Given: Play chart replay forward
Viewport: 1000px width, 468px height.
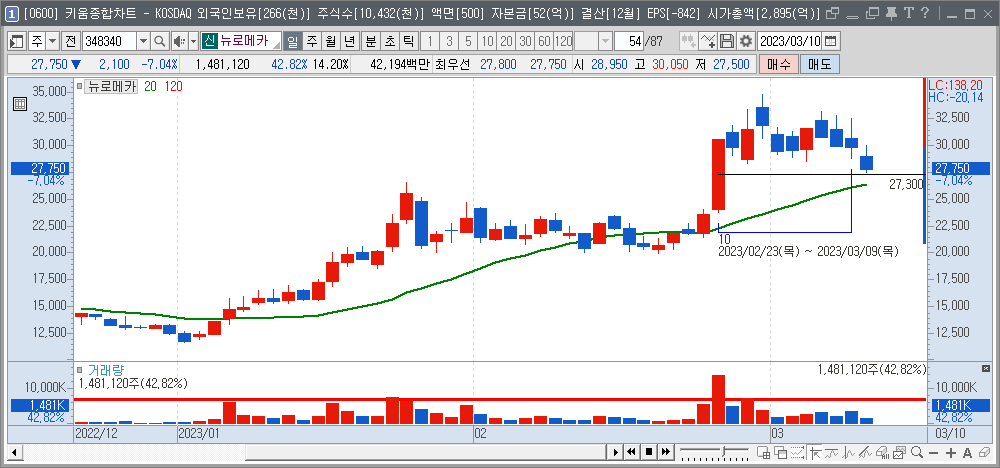Looking at the screenshot, I should pyautogui.click(x=615, y=452).
